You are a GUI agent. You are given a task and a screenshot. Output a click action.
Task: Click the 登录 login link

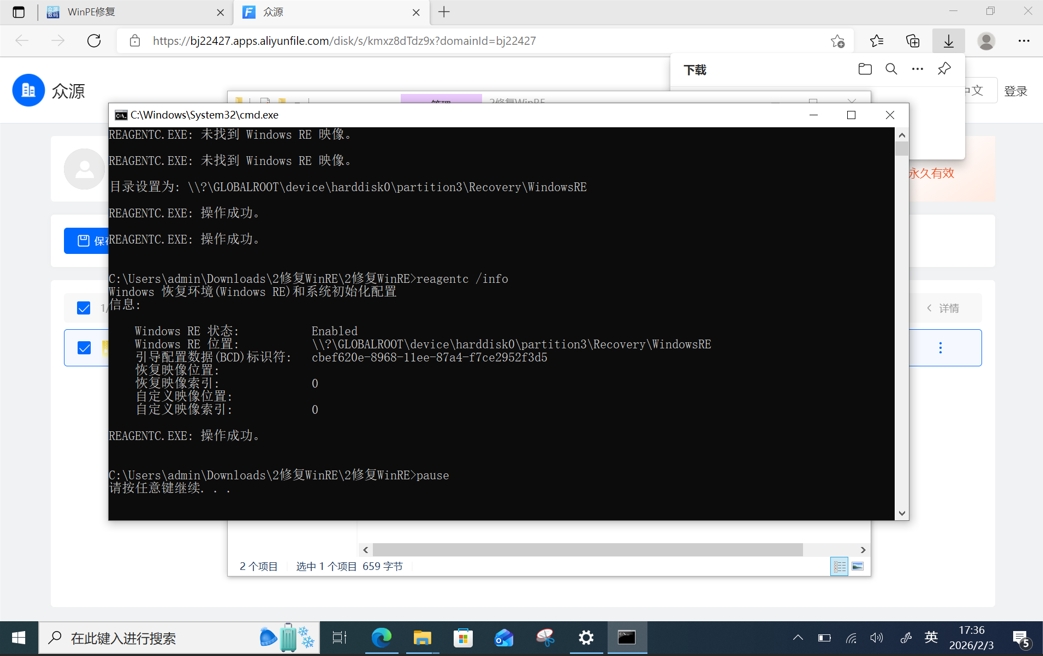[x=1015, y=91]
